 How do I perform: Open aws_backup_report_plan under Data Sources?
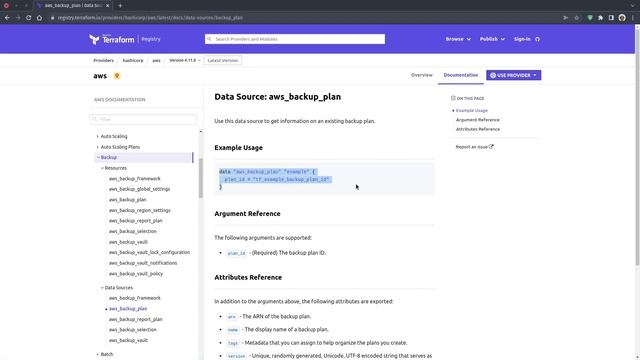point(136,320)
